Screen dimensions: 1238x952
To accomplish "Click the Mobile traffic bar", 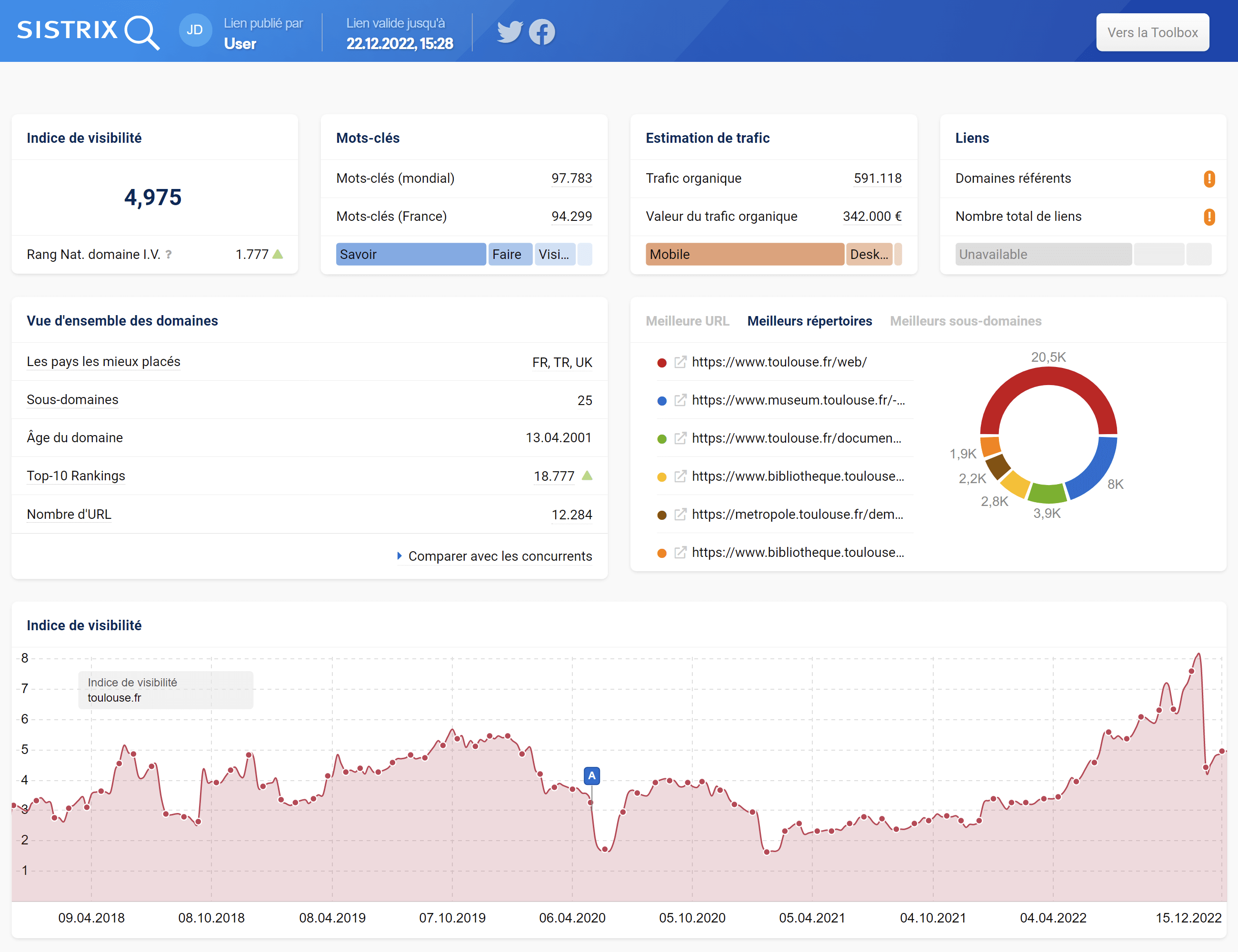I will [x=744, y=255].
